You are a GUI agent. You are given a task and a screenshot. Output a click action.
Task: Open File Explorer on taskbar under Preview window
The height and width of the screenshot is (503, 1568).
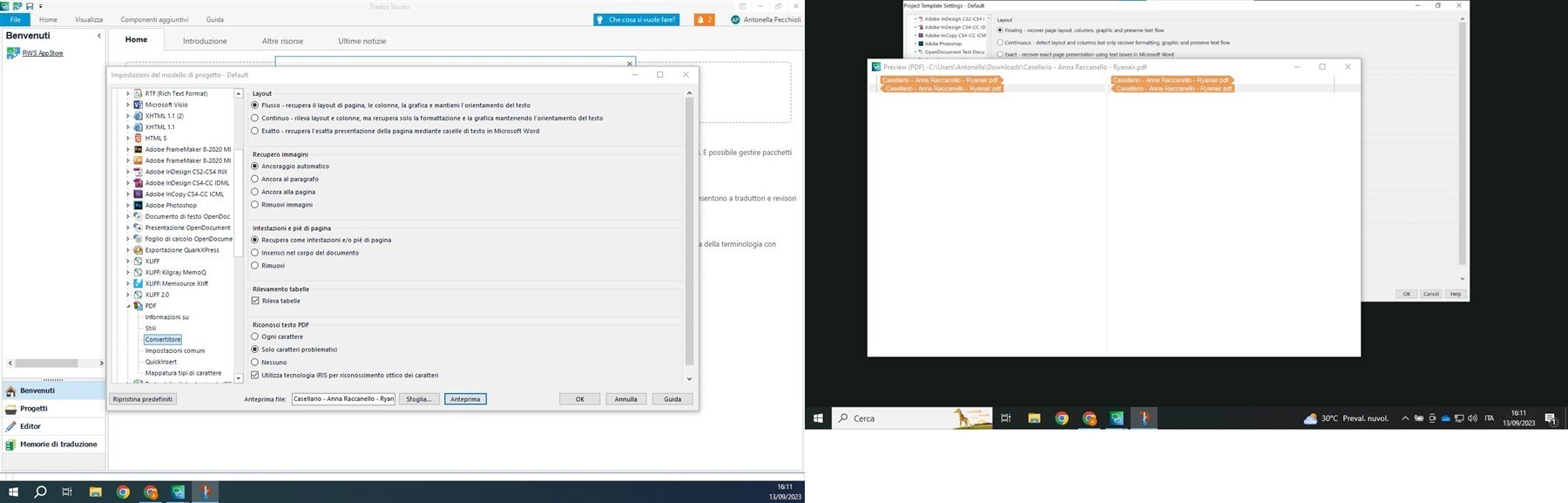(x=1034, y=418)
